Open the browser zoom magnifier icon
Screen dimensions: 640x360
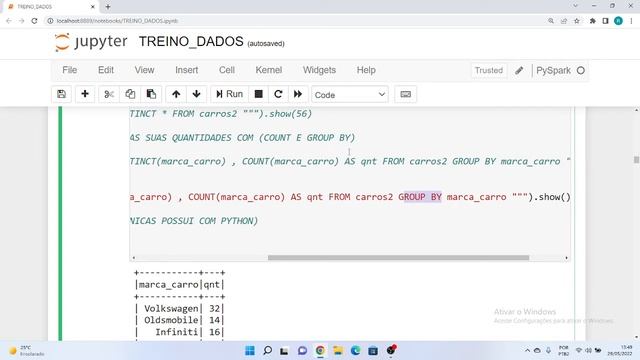pos(551,21)
